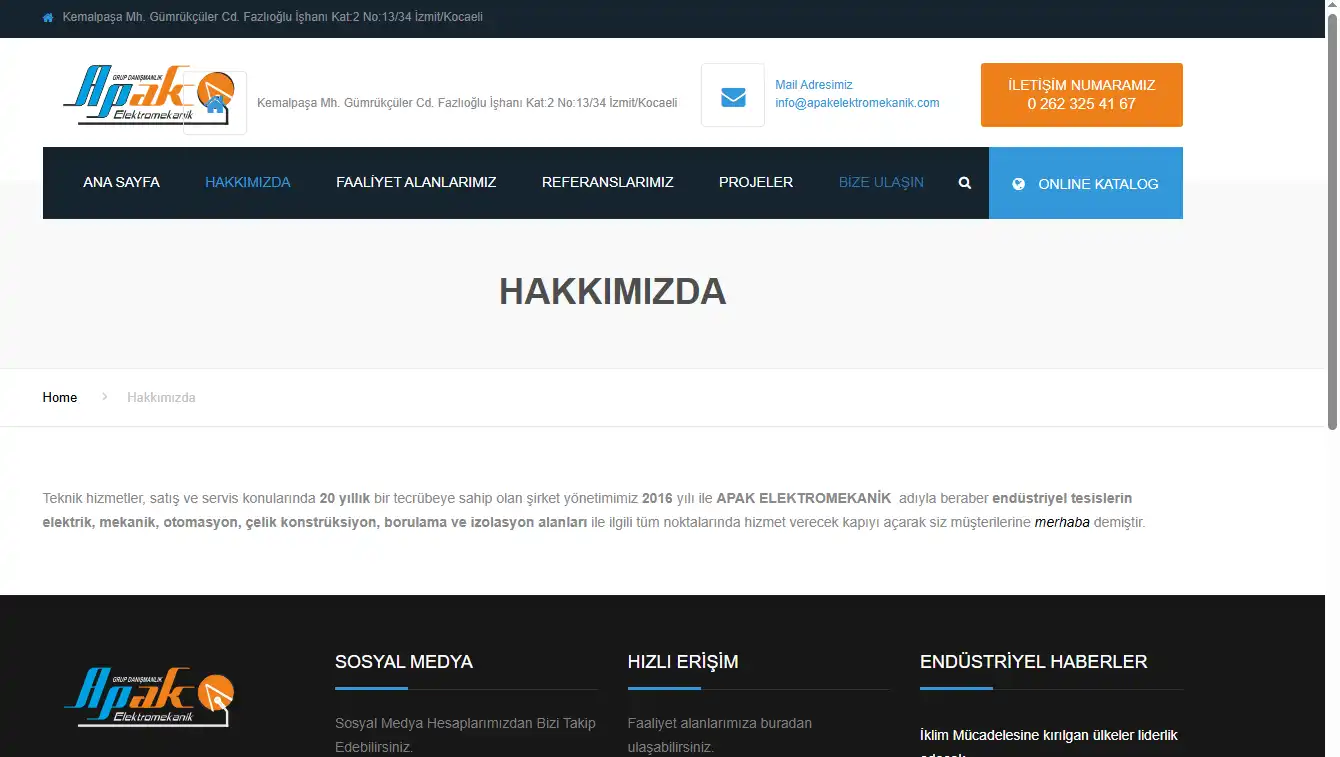Screen dimensions: 1340x757
Task: Click the Hakkımızda breadcrumb text
Action: pyautogui.click(x=161, y=397)
